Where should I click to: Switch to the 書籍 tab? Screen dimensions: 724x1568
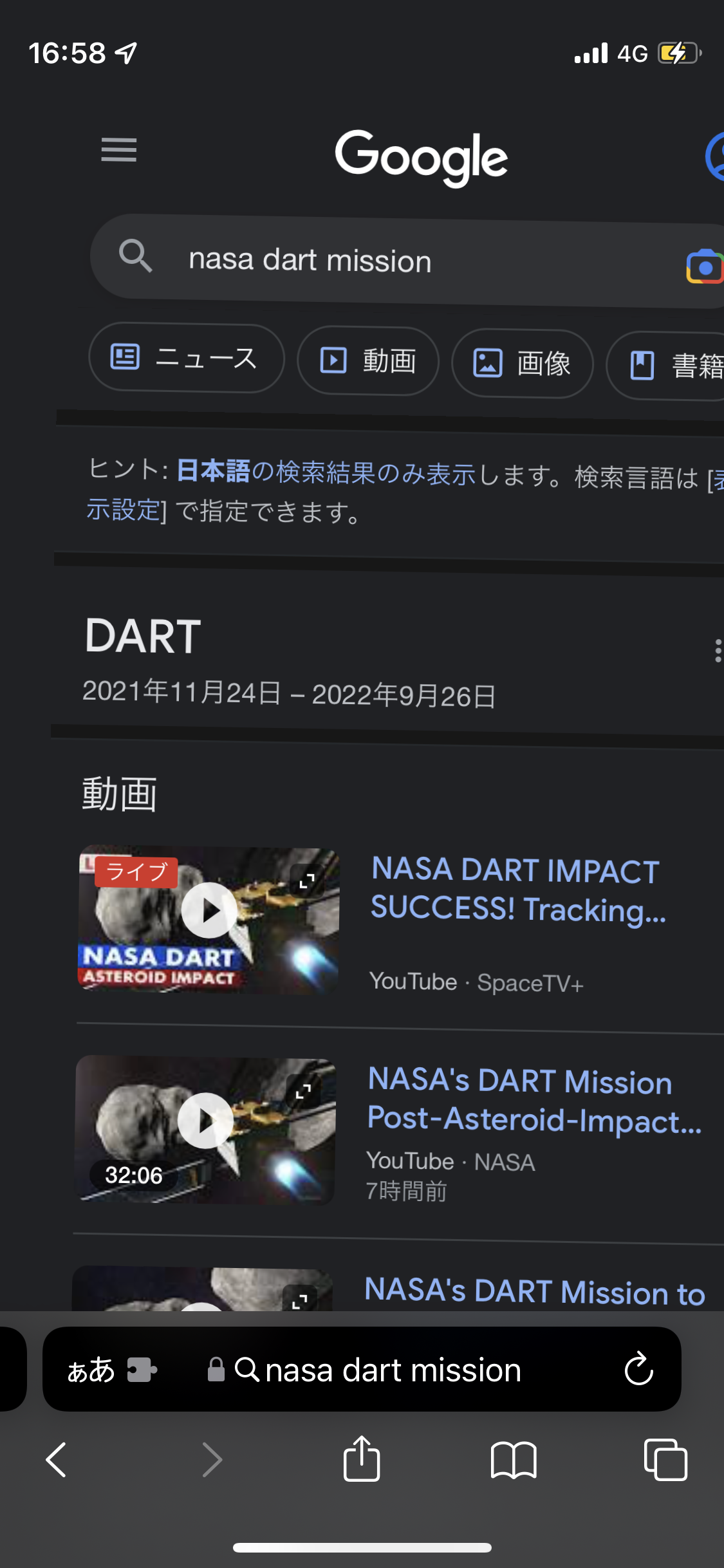(x=665, y=366)
